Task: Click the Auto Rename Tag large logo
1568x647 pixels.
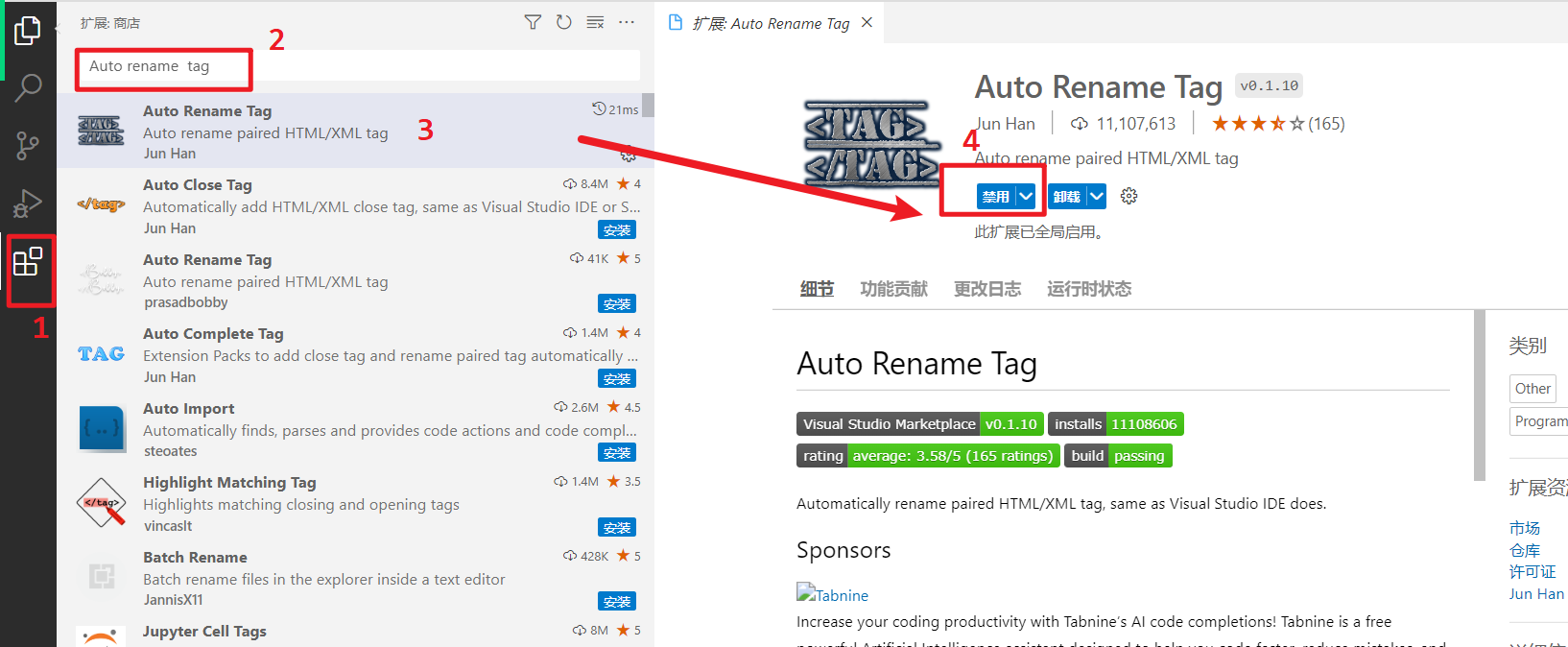Action: [871, 142]
